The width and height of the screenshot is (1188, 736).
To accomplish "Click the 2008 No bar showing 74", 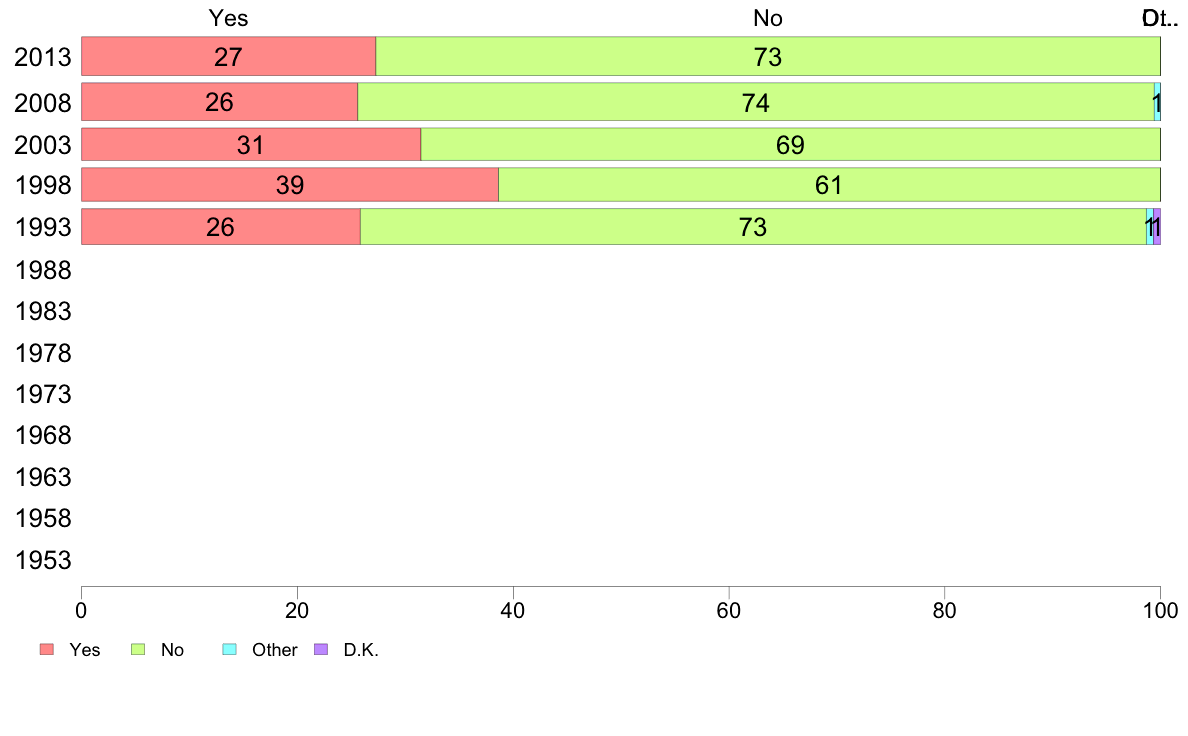I will pos(755,102).
